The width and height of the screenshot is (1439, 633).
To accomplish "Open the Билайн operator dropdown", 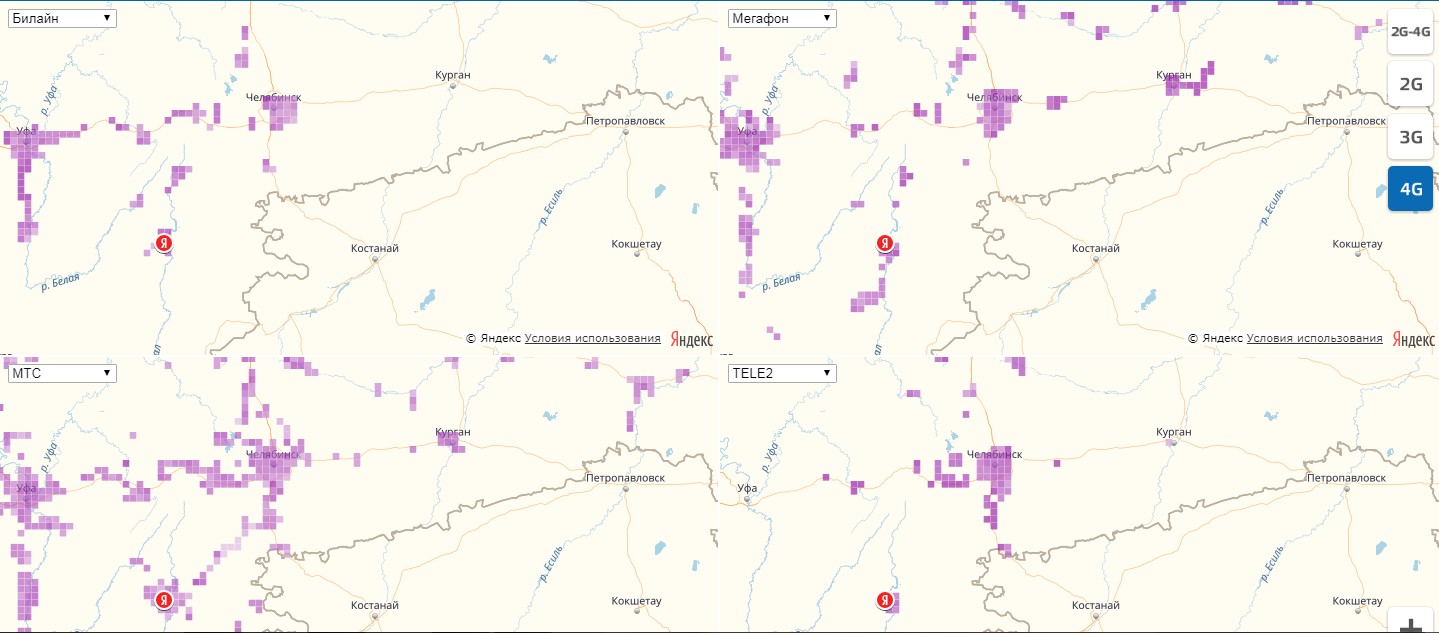I will coord(62,18).
